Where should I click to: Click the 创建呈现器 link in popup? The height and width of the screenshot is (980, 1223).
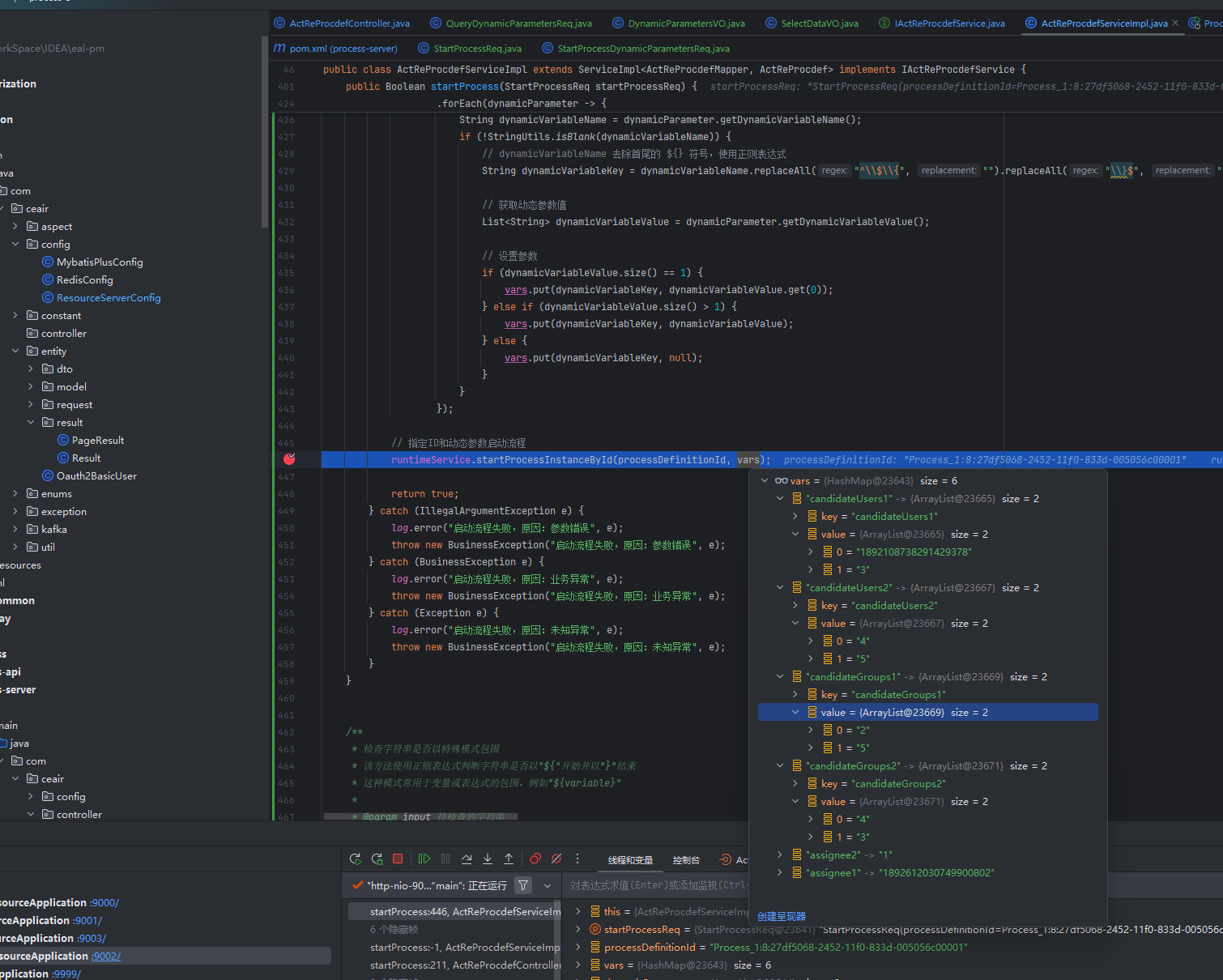point(782,916)
